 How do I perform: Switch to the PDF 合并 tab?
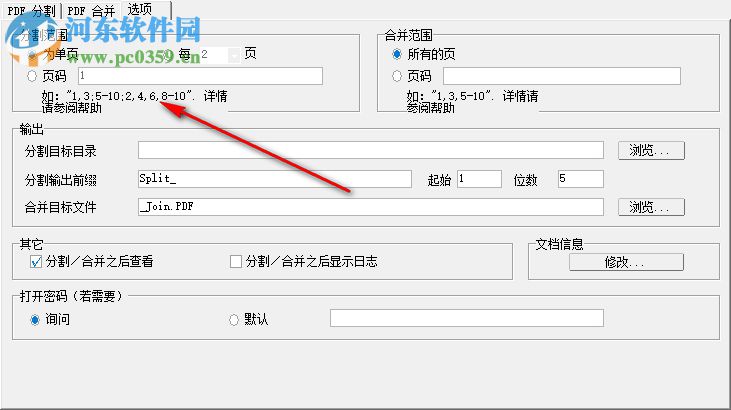(91, 10)
